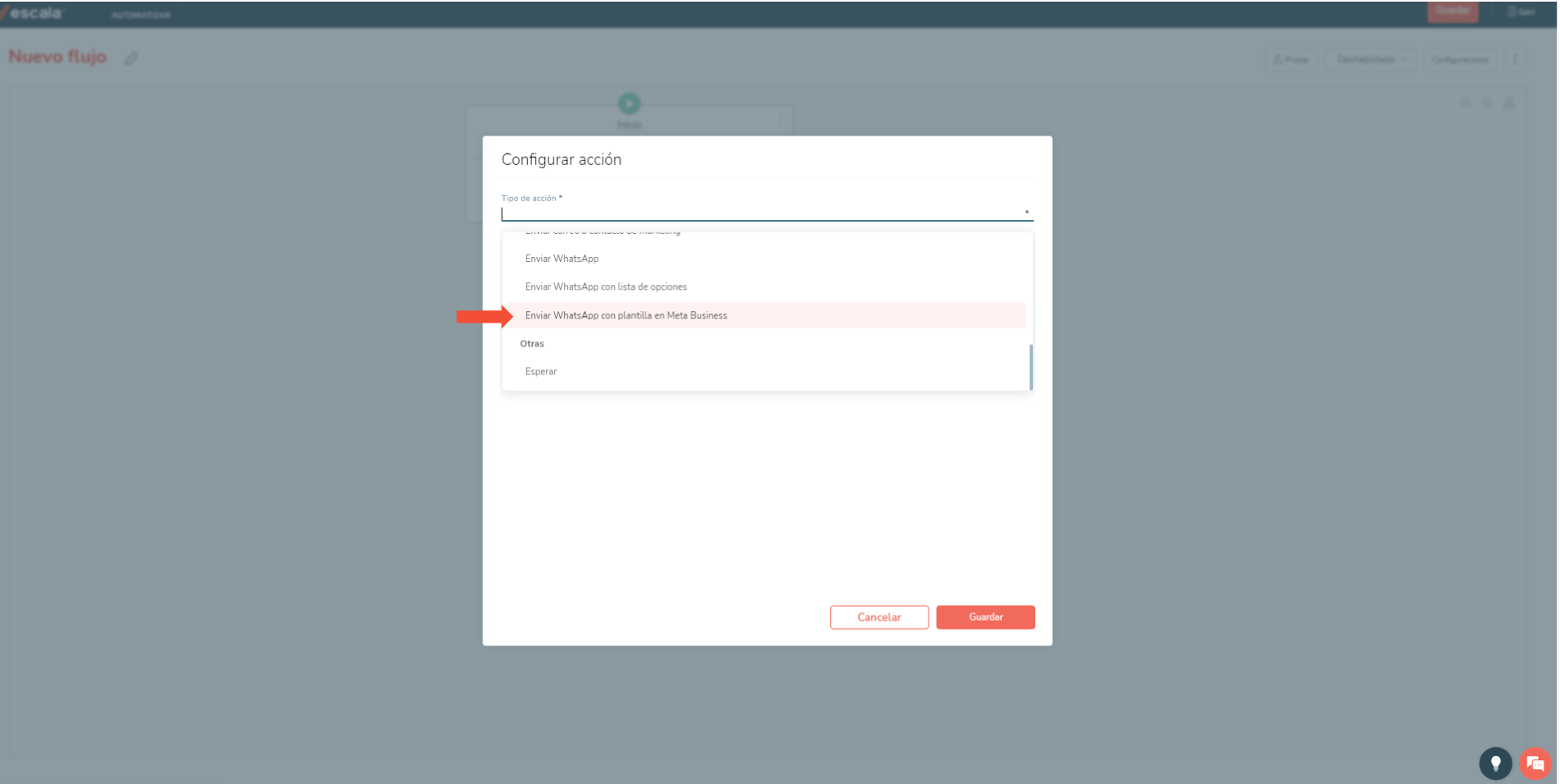Click the Probar test button
This screenshot has height=784, width=1560.
click(1291, 59)
